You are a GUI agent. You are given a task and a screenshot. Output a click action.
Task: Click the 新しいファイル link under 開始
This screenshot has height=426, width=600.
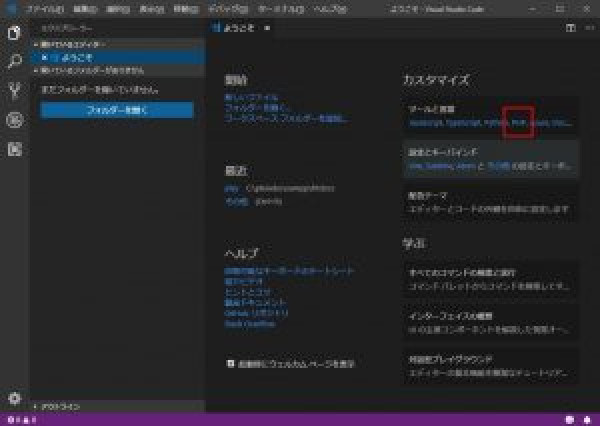(x=251, y=98)
